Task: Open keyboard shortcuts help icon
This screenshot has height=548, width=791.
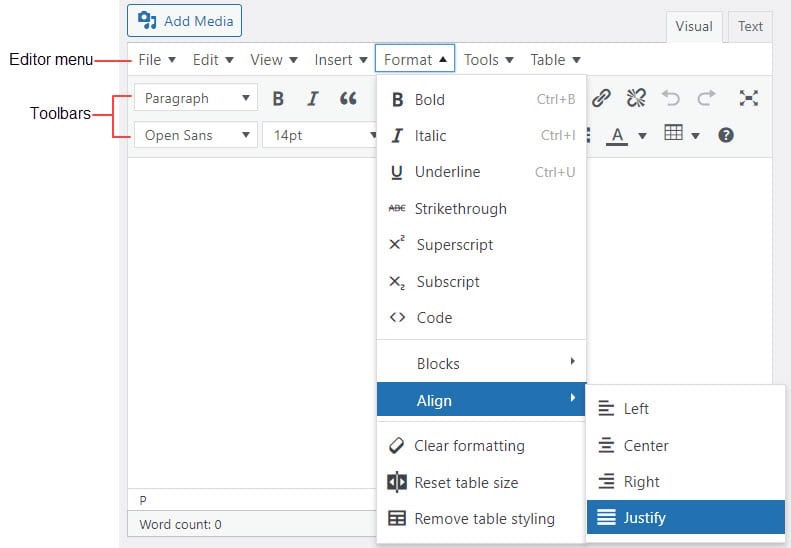Action: [x=725, y=135]
